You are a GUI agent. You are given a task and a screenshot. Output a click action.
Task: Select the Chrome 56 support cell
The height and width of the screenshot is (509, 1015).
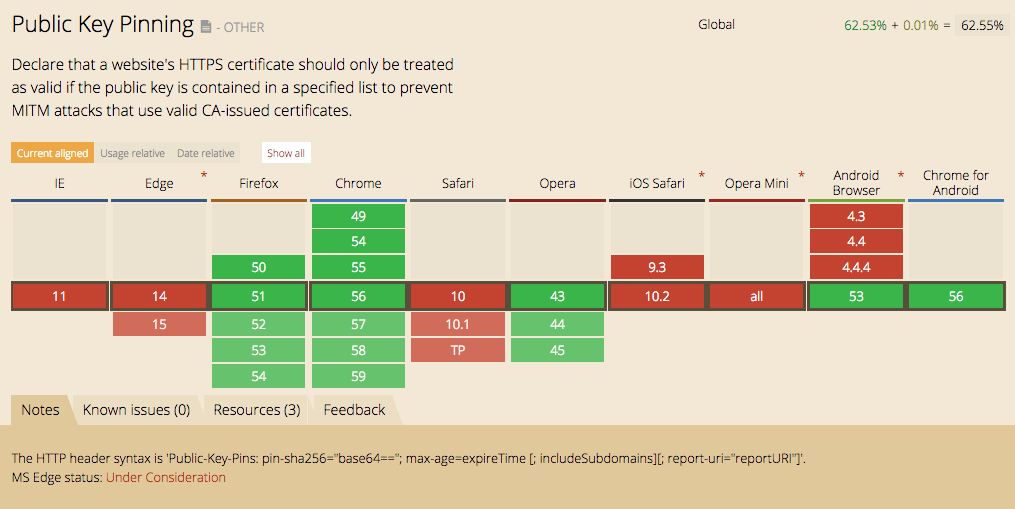pyautogui.click(x=358, y=297)
